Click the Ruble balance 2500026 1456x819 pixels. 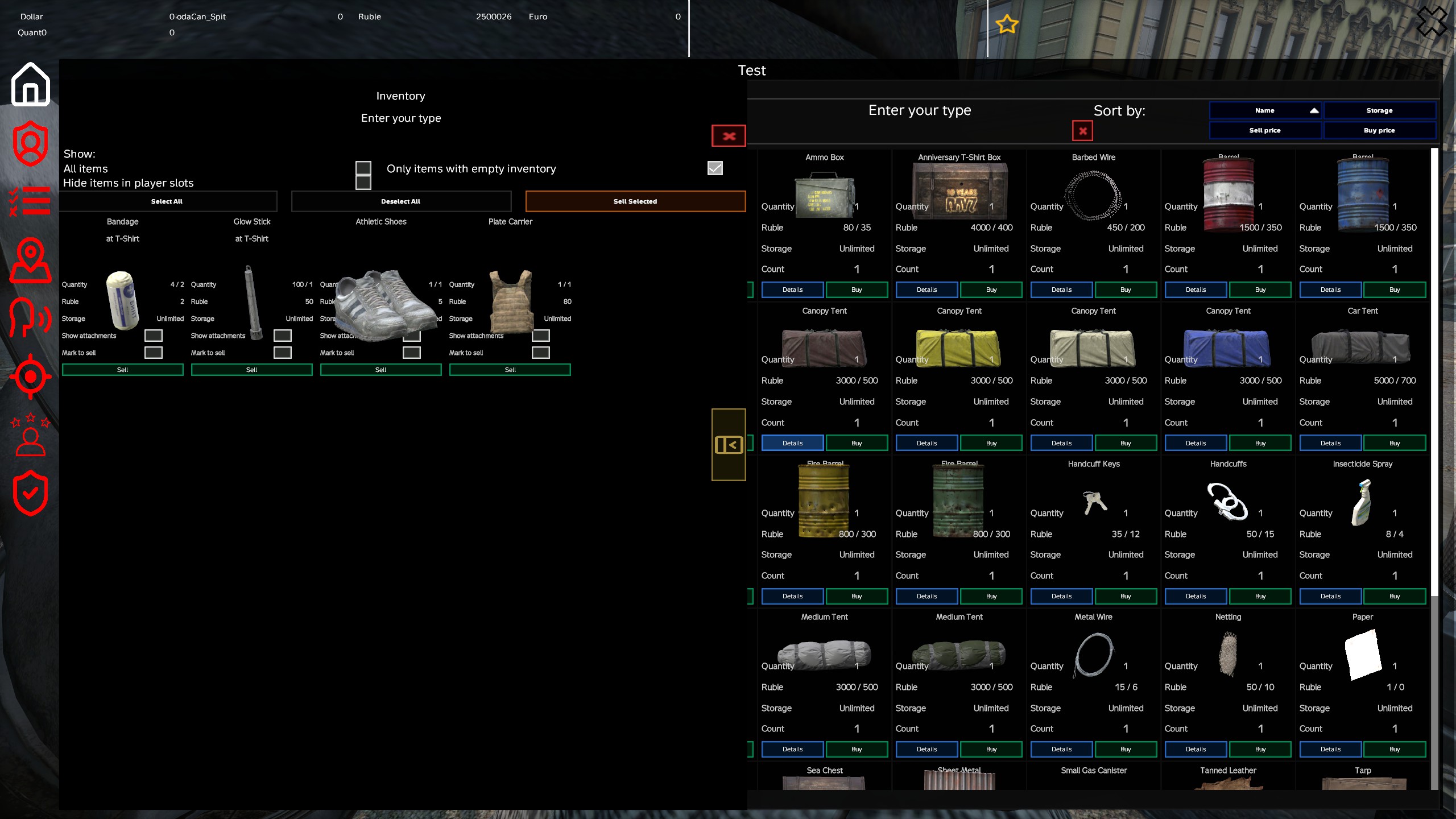[x=494, y=16]
